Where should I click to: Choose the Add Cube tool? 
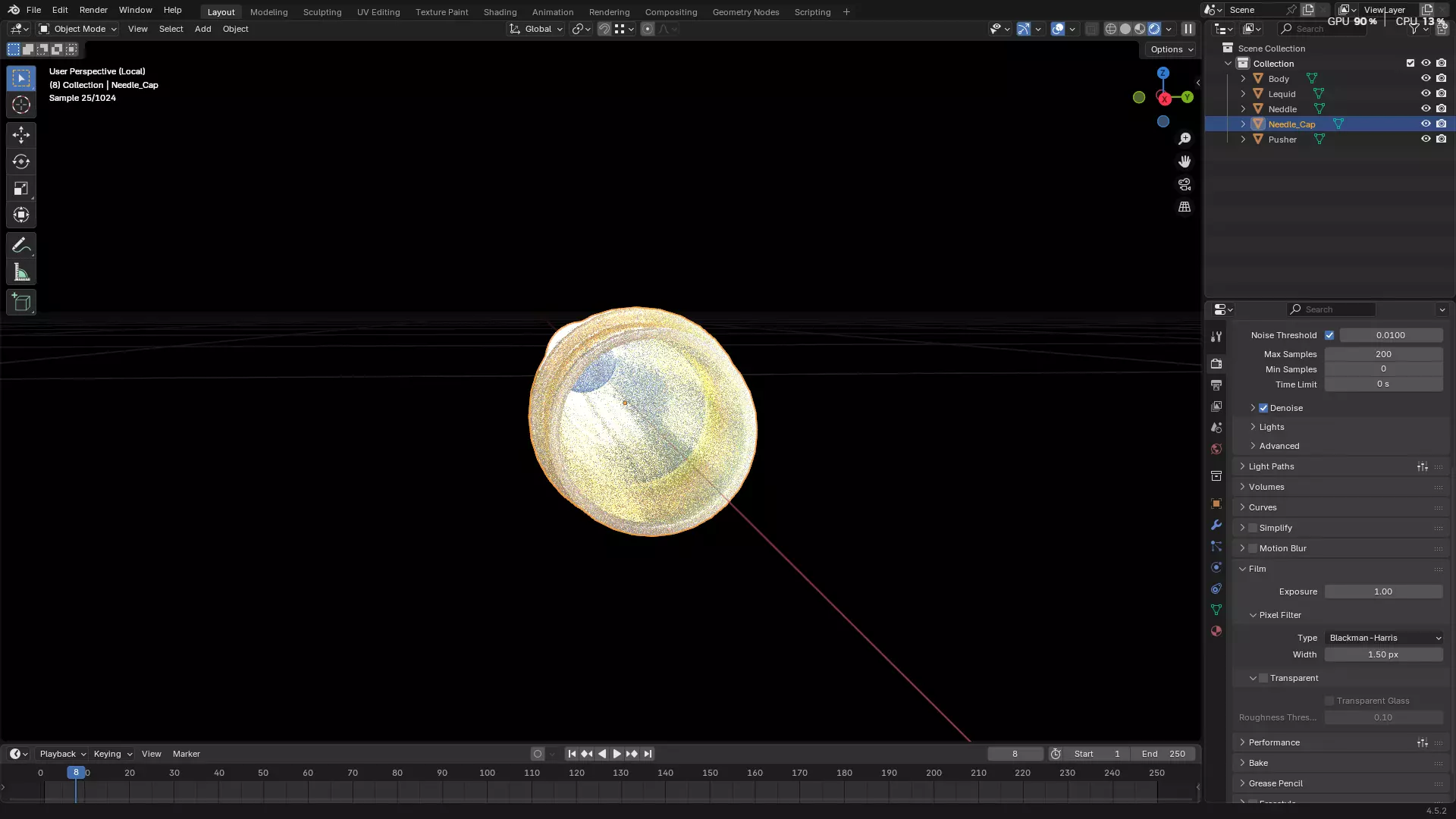click(21, 303)
